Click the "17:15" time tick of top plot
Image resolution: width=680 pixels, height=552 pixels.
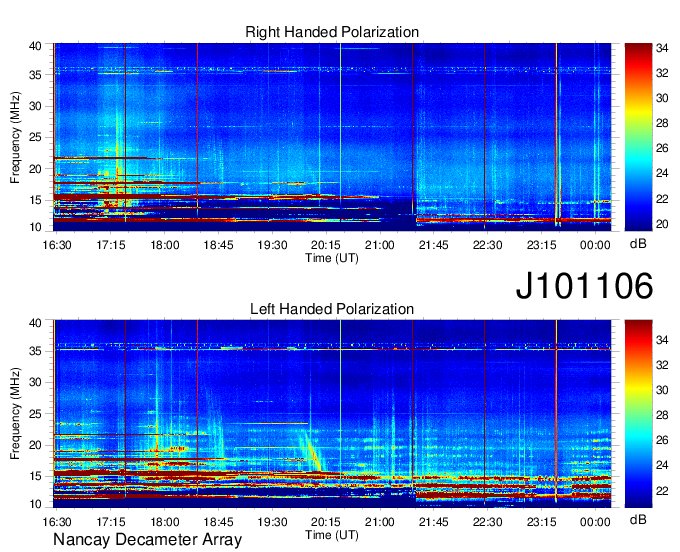(x=111, y=245)
